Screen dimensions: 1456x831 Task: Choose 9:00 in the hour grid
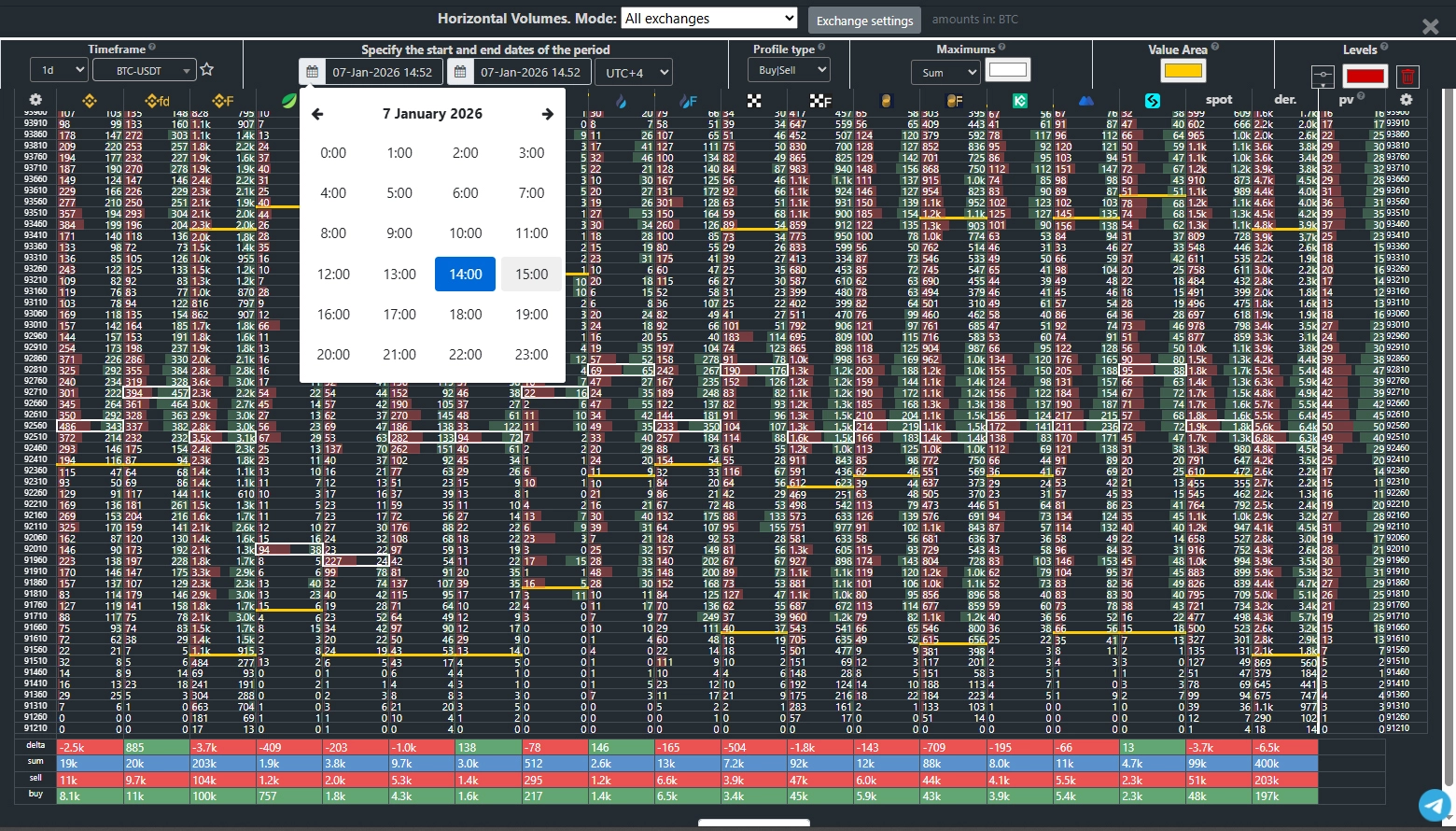tap(399, 233)
